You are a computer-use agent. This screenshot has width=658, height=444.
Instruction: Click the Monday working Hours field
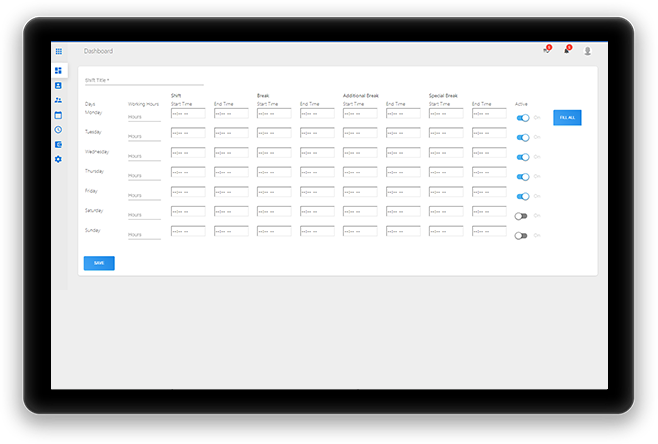pyautogui.click(x=144, y=117)
